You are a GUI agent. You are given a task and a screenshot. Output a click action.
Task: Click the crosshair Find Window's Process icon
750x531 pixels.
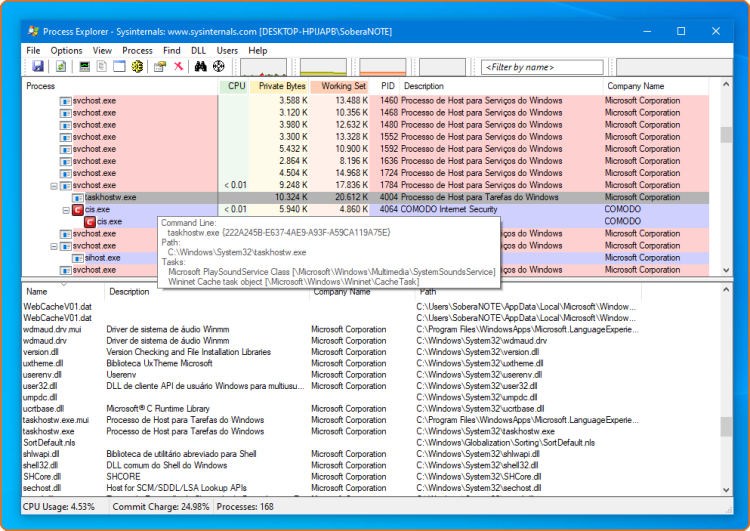(x=219, y=66)
